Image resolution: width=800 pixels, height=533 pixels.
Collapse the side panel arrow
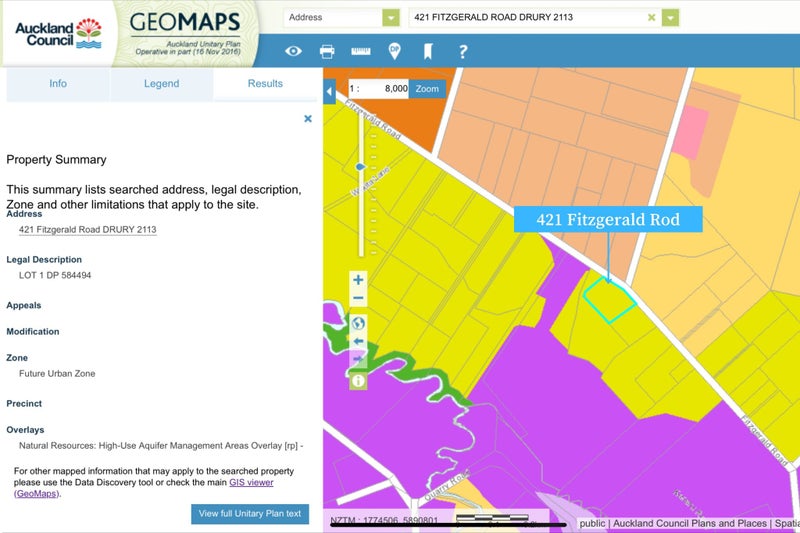point(330,92)
